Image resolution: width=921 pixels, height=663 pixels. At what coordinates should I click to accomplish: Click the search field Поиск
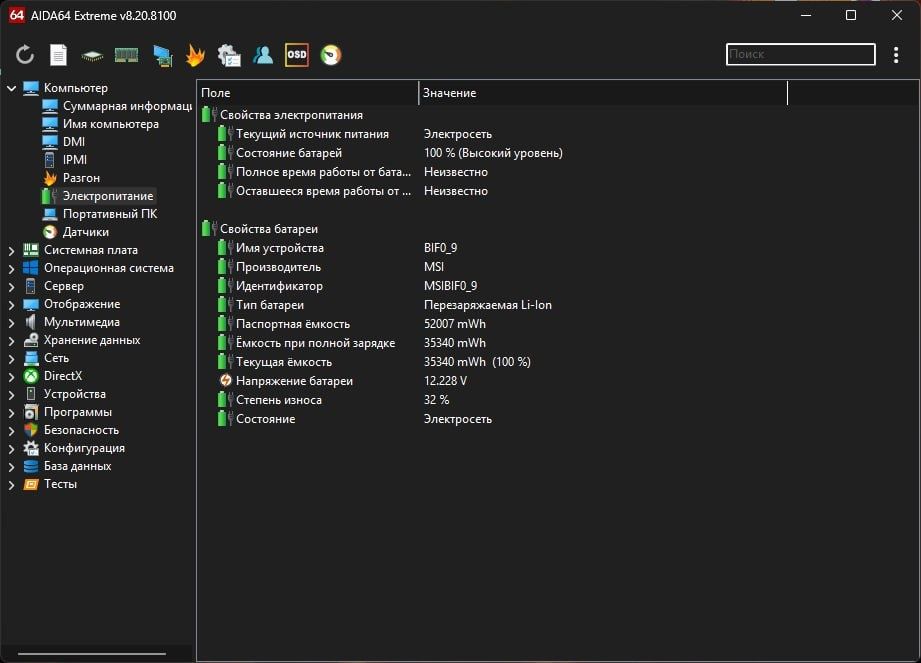pos(801,54)
